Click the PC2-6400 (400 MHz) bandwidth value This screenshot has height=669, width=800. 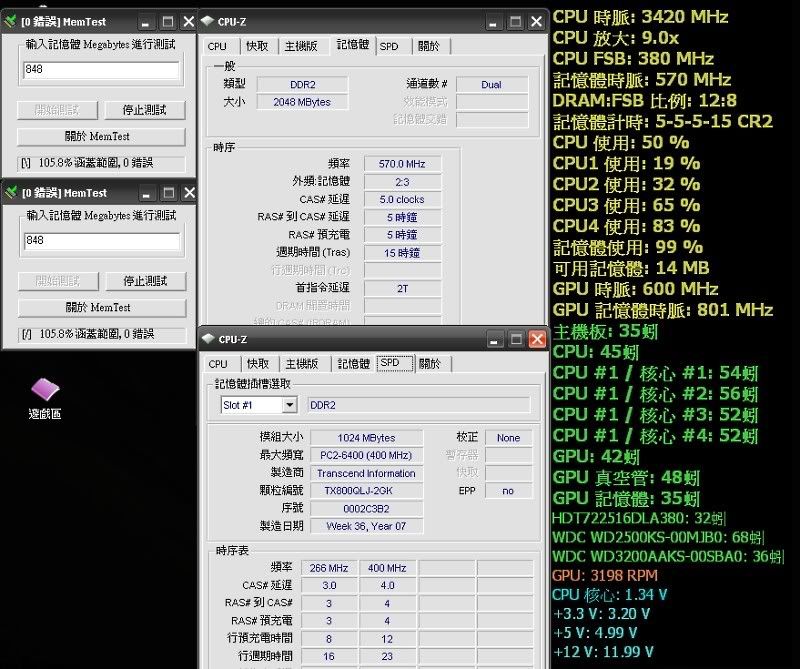click(366, 455)
